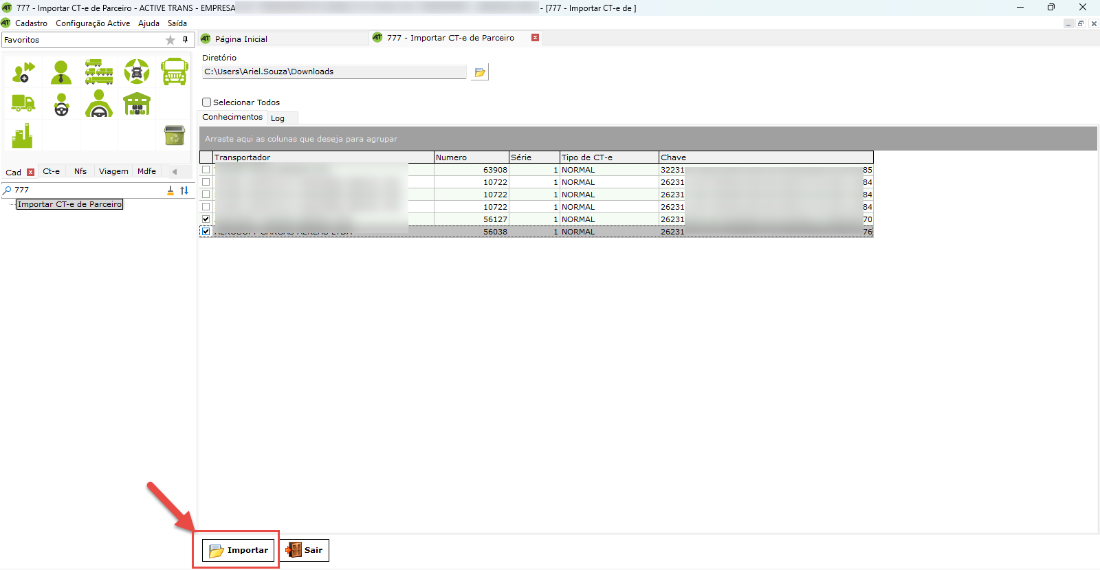Viewport: 1100px width, 570px height.
Task: Switch to the Mdfe tab
Action: [147, 171]
